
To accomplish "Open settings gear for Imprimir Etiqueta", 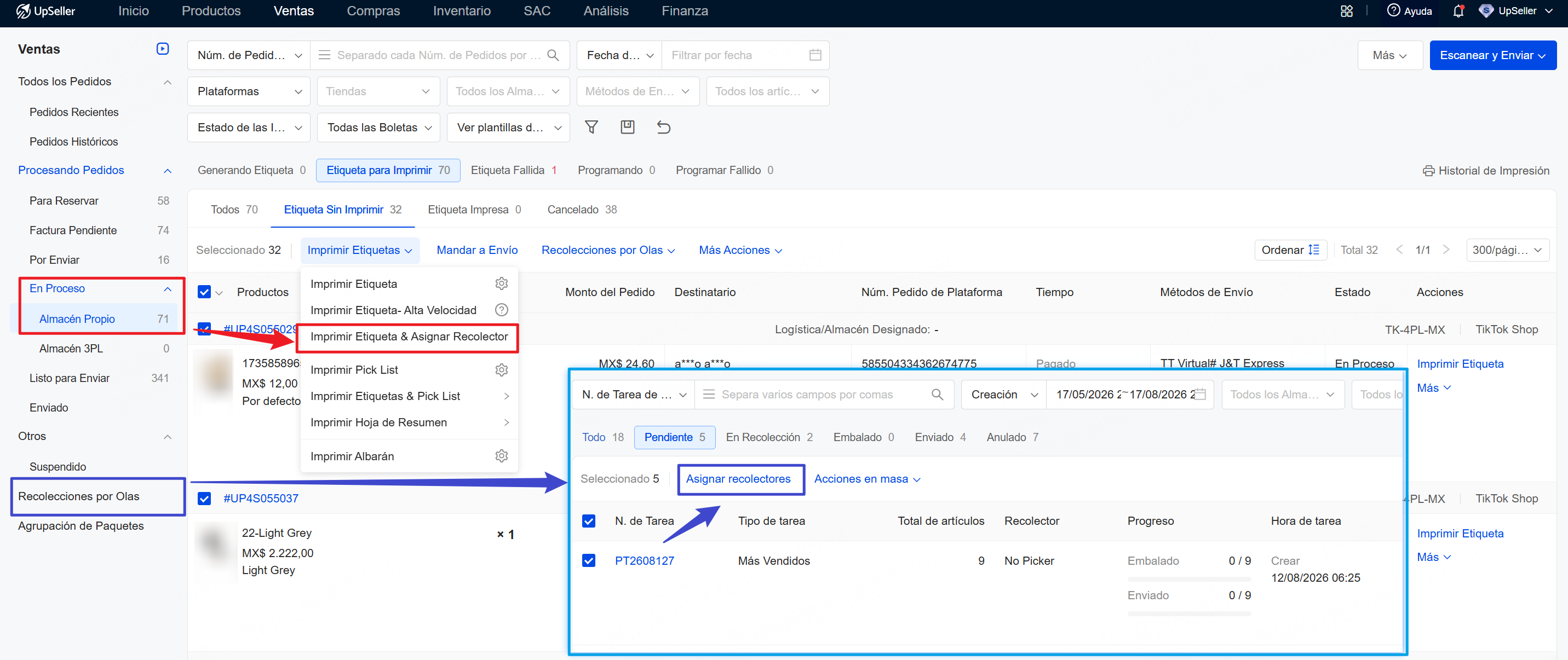I will coord(501,283).
